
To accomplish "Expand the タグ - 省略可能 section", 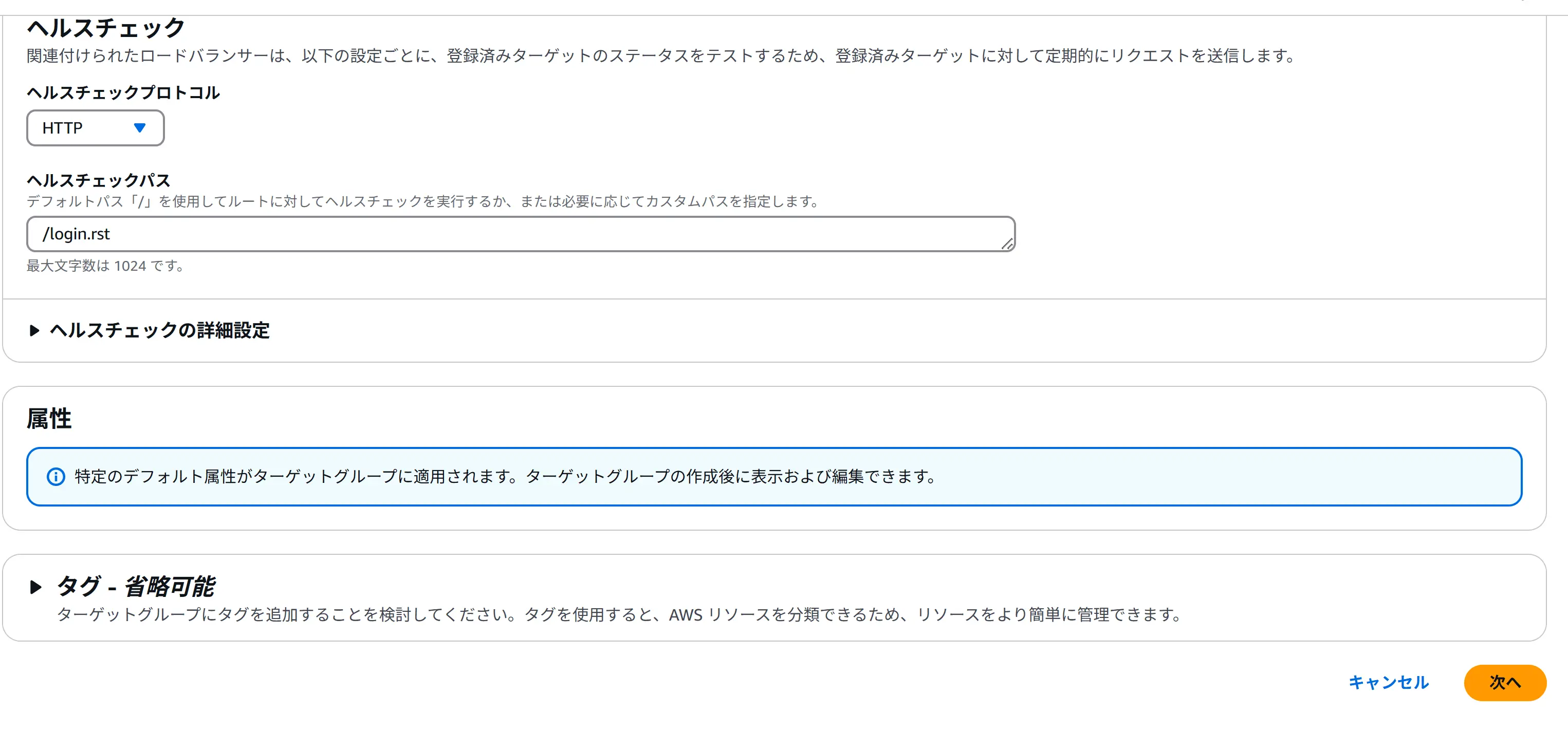I will (x=135, y=587).
